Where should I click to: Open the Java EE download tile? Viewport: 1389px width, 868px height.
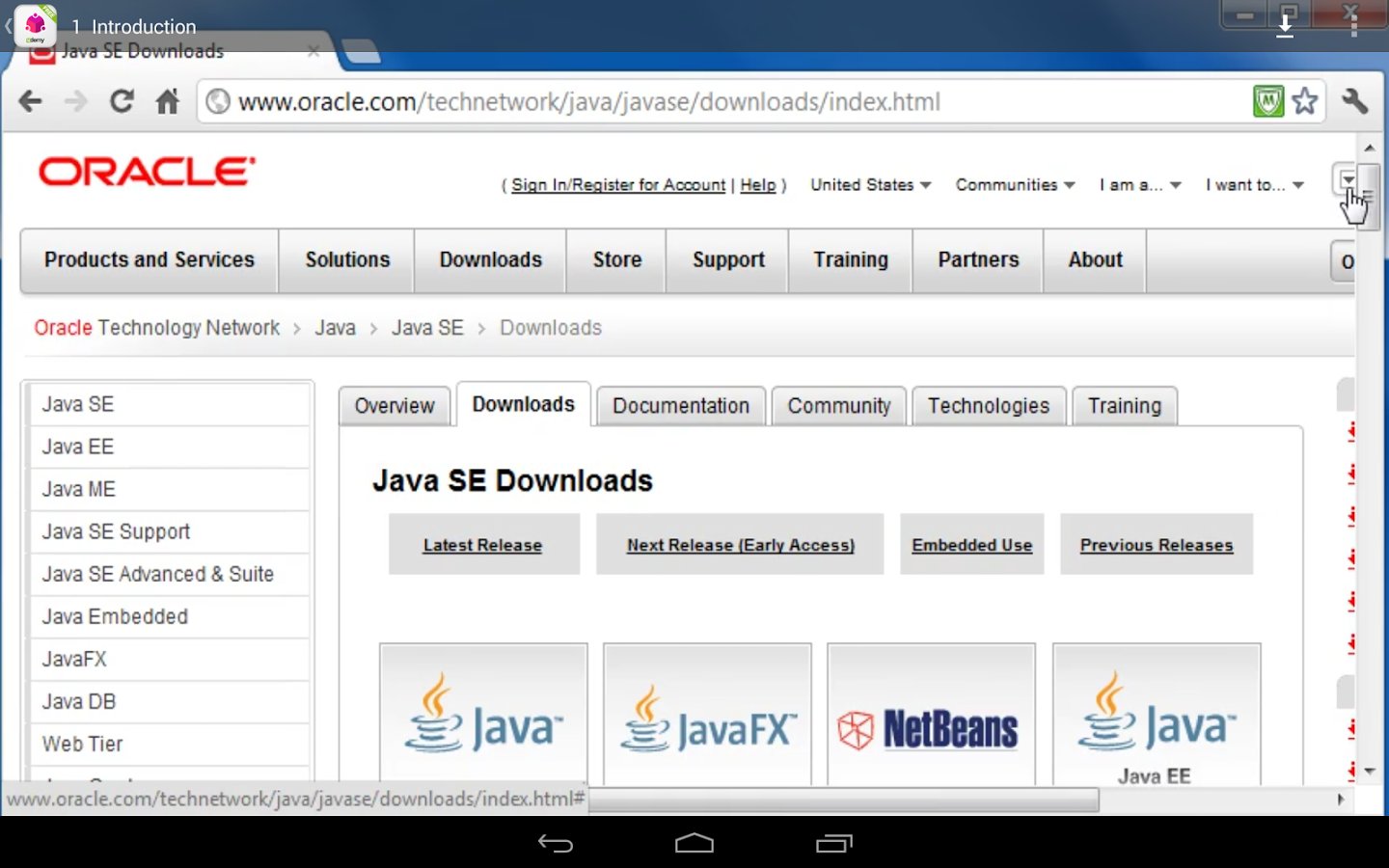[x=1157, y=714]
